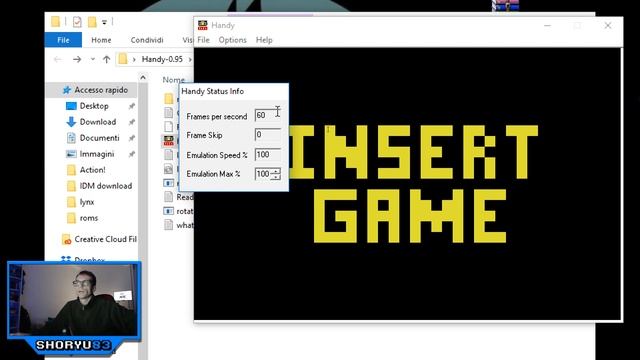640x360 pixels.
Task: Select the Handy executable icon in file list
Action: [169, 141]
